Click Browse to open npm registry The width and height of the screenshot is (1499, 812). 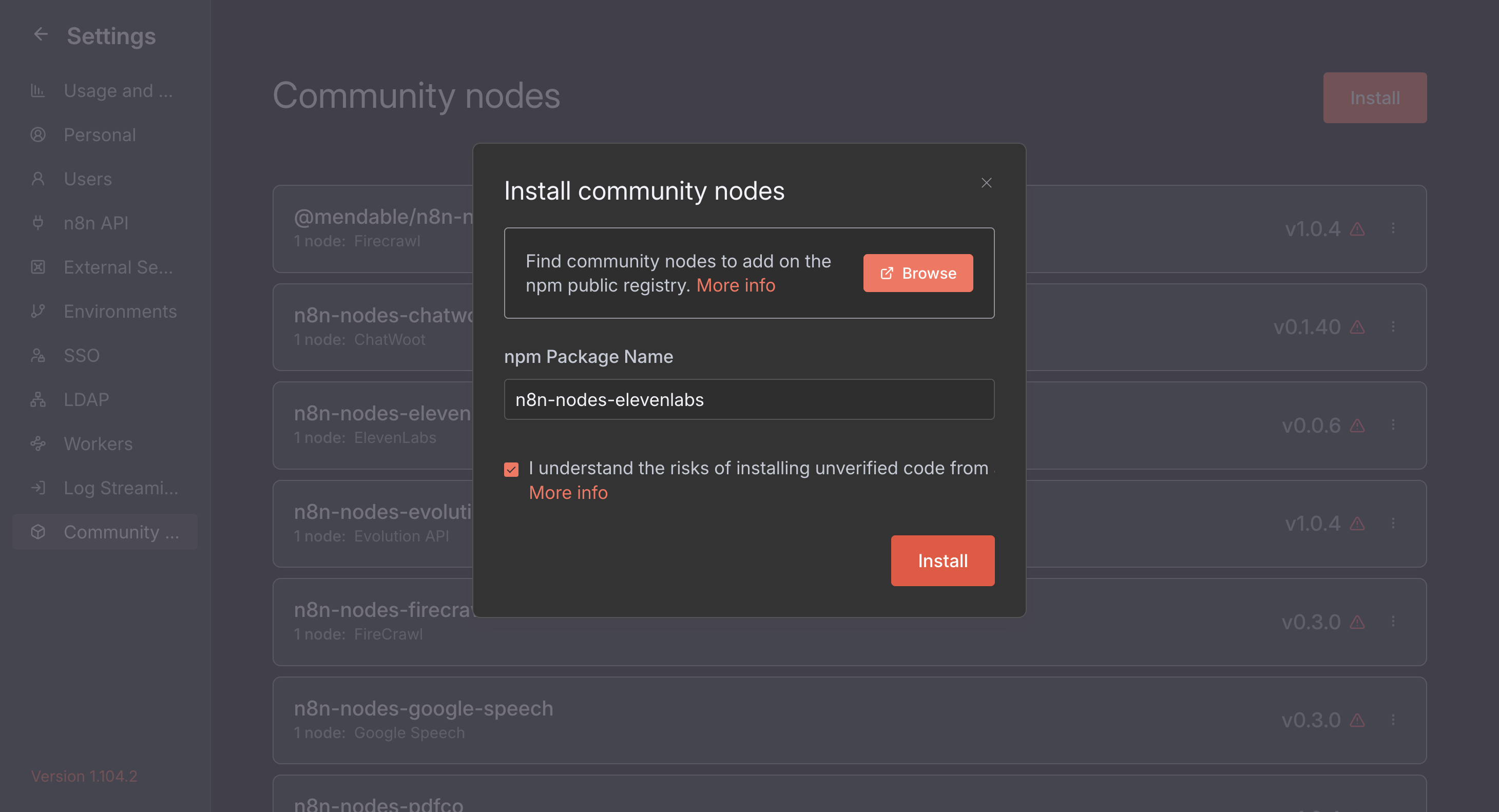pos(918,273)
